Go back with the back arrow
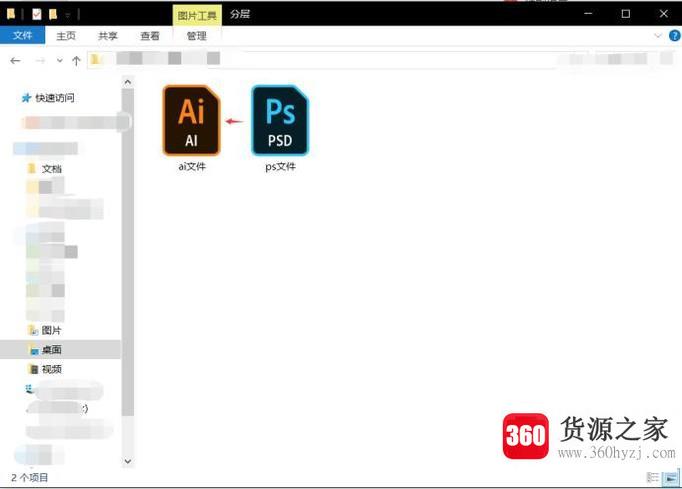The width and height of the screenshot is (682, 489). [15, 60]
